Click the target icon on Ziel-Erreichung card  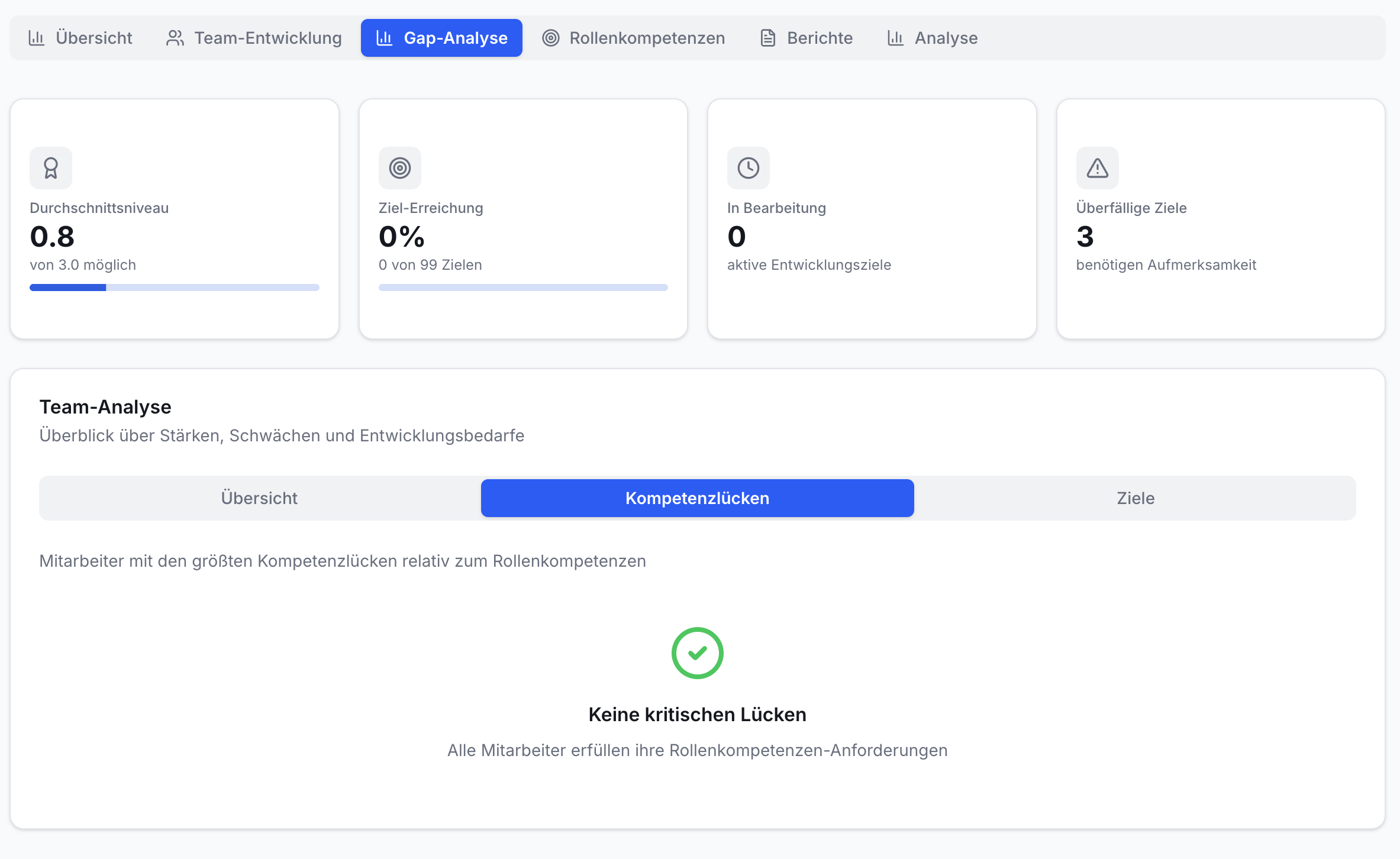pyautogui.click(x=400, y=168)
